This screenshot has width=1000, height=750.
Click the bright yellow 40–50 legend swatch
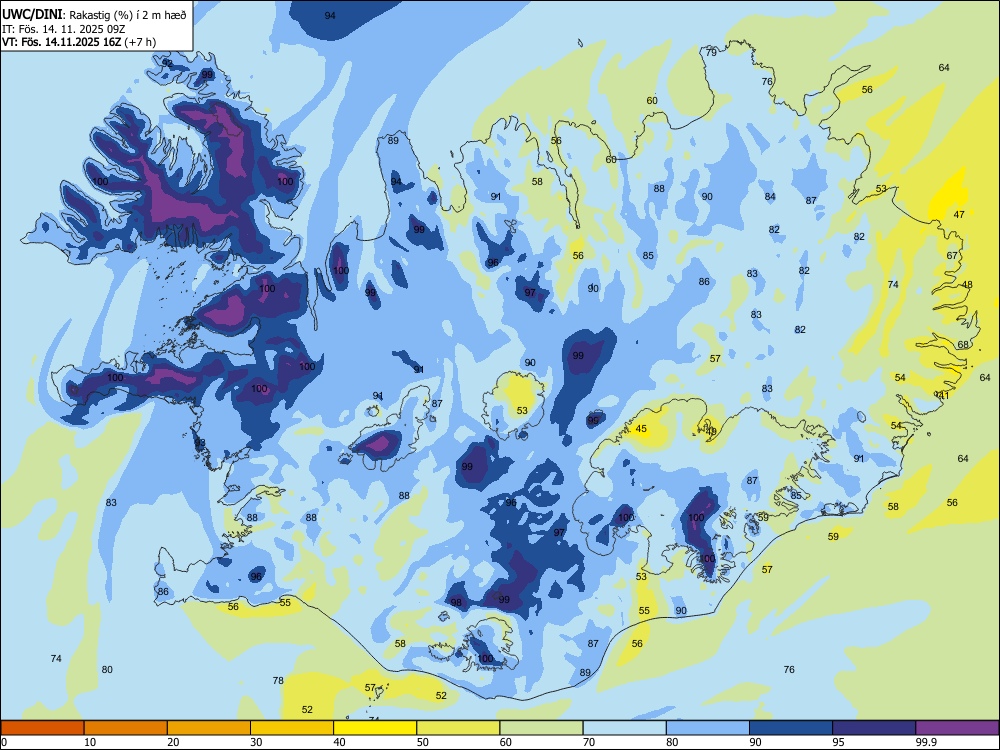[x=375, y=728]
